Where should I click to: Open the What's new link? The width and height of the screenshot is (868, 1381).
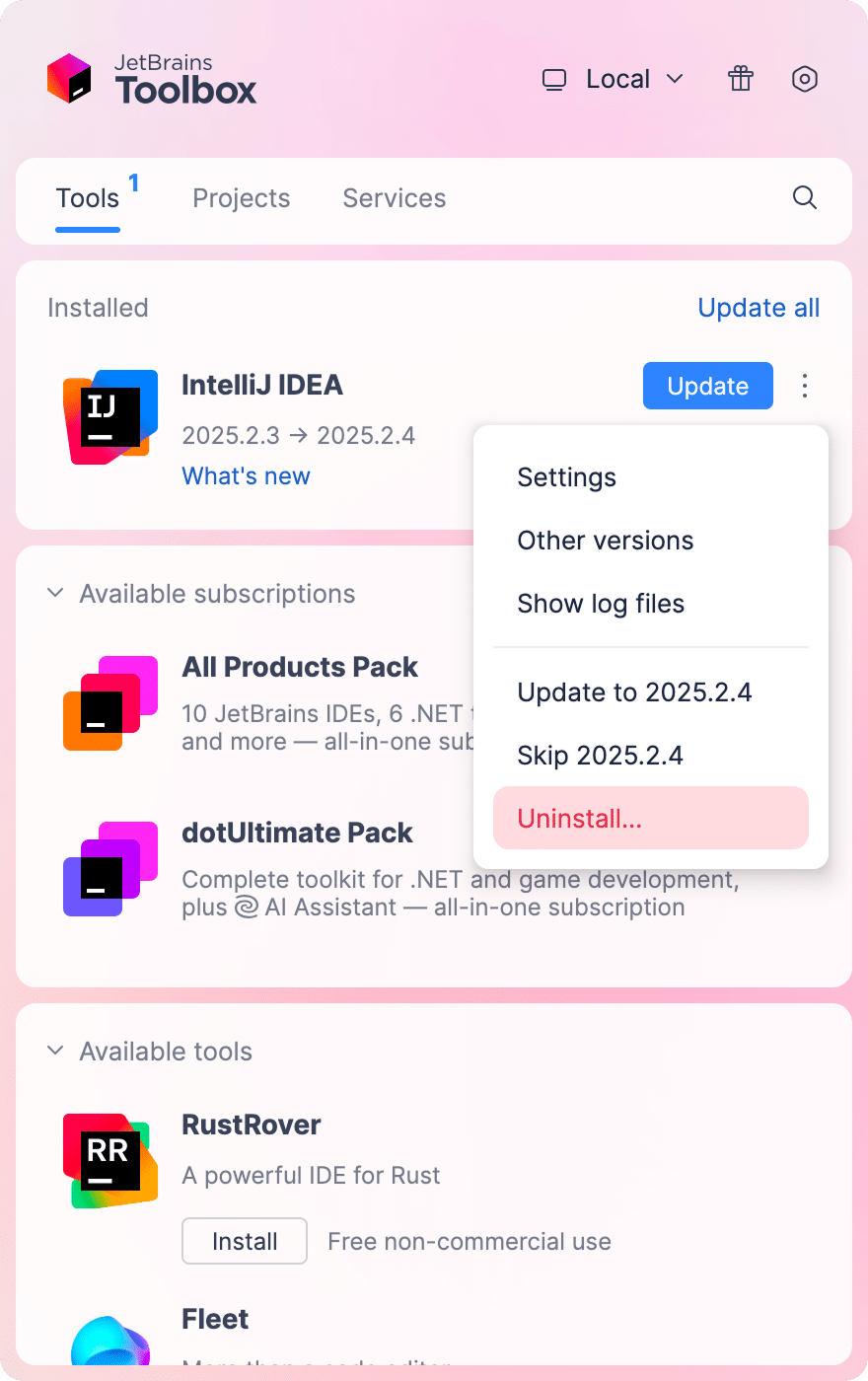tap(246, 475)
